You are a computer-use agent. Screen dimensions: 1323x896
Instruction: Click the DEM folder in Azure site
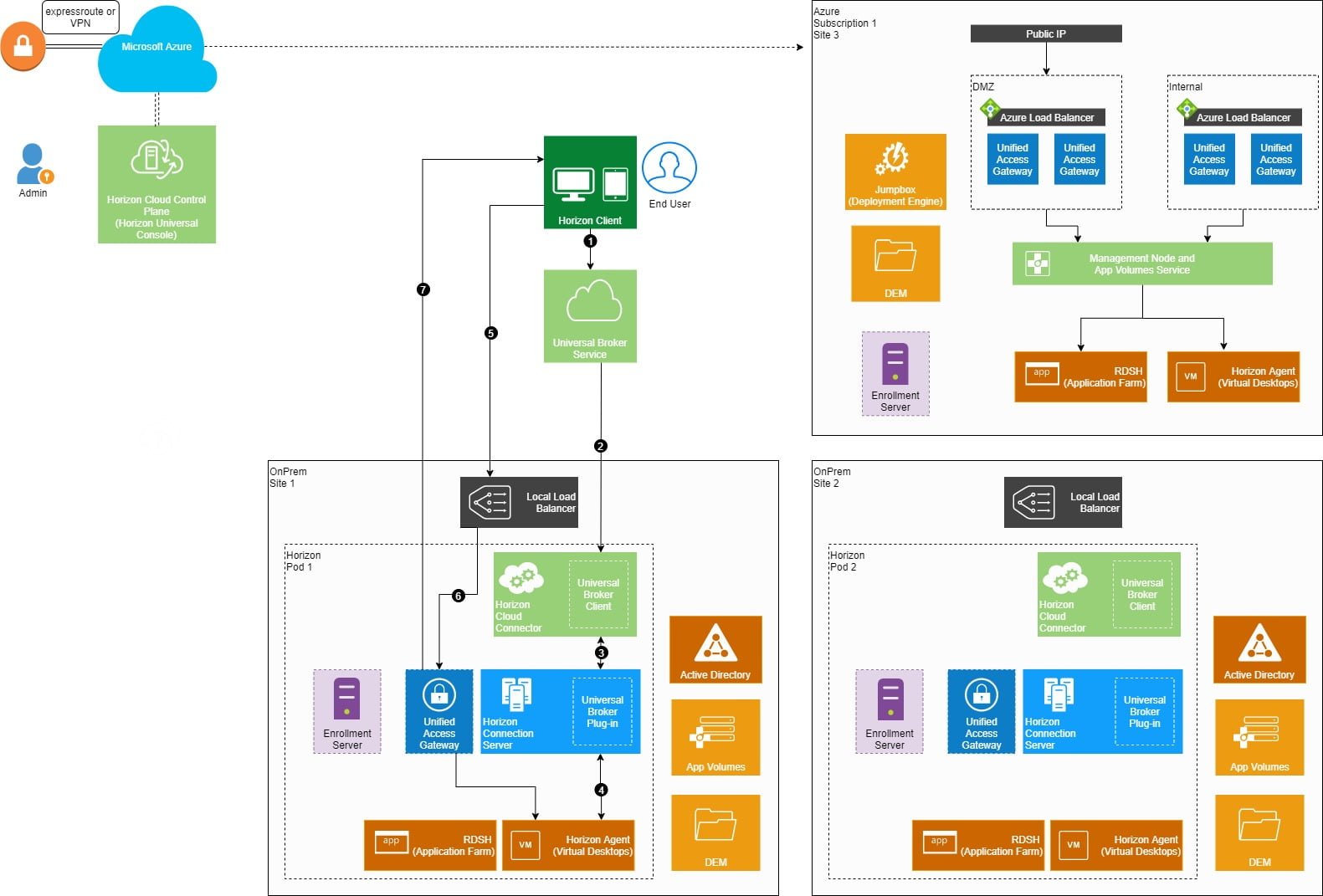click(x=895, y=263)
